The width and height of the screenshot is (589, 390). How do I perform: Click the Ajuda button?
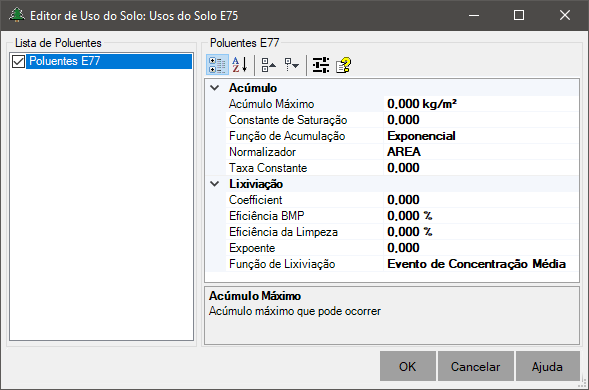pos(547,366)
